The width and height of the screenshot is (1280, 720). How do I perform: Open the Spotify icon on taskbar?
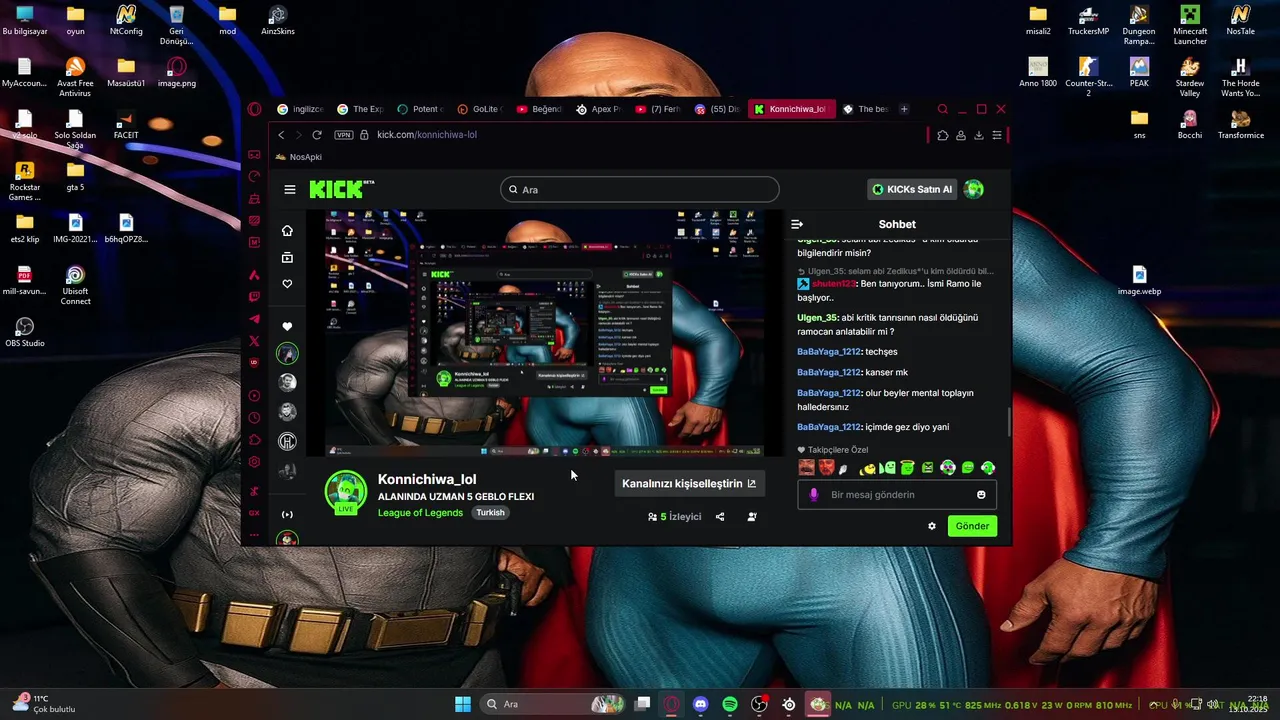point(730,704)
